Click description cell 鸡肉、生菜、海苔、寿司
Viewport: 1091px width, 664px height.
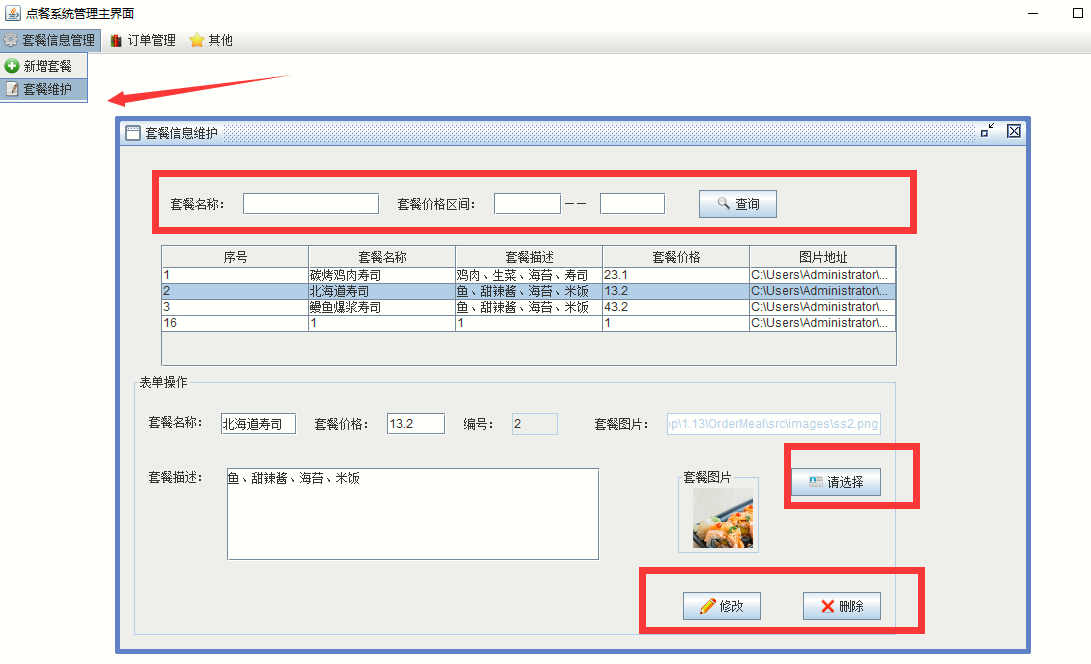coord(529,275)
